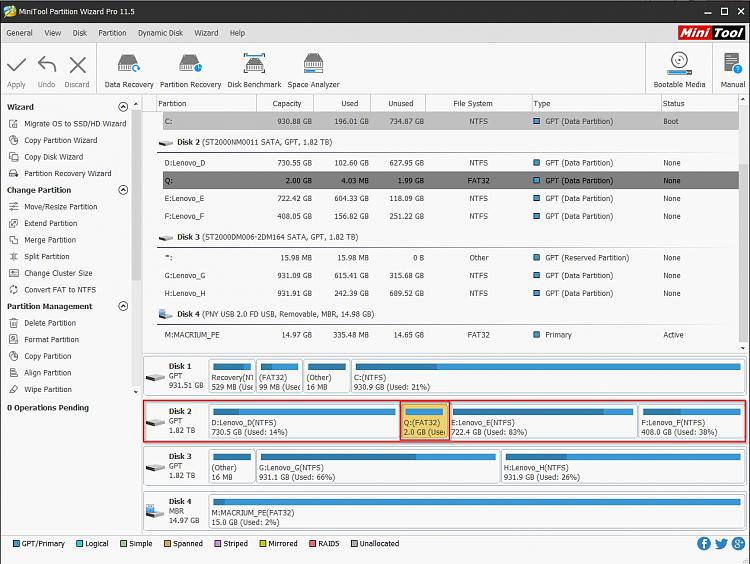Sort by Partition column header

pos(206,103)
